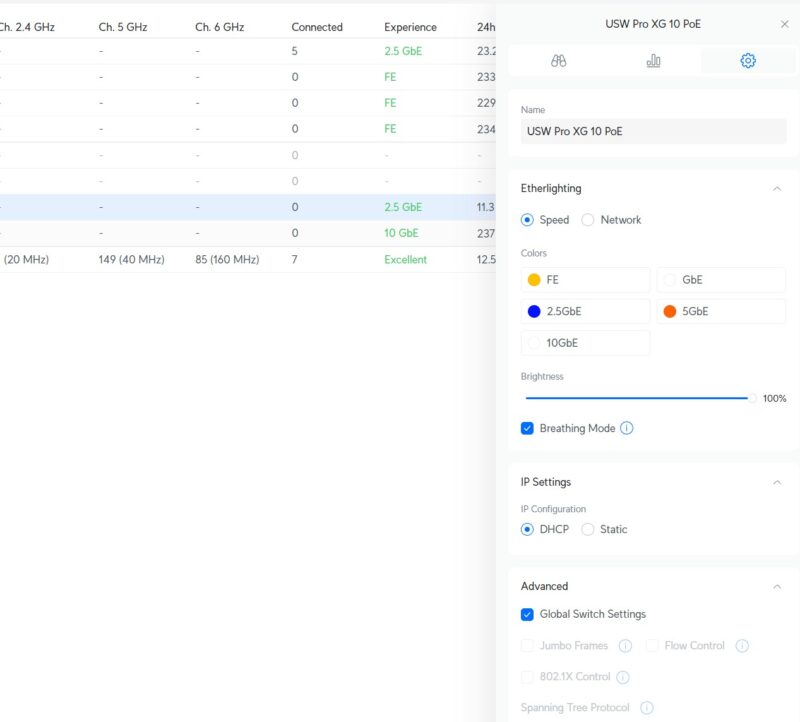This screenshot has height=722, width=800.
Task: Click the 85 (160 MHz) channel cell
Action: pos(227,259)
